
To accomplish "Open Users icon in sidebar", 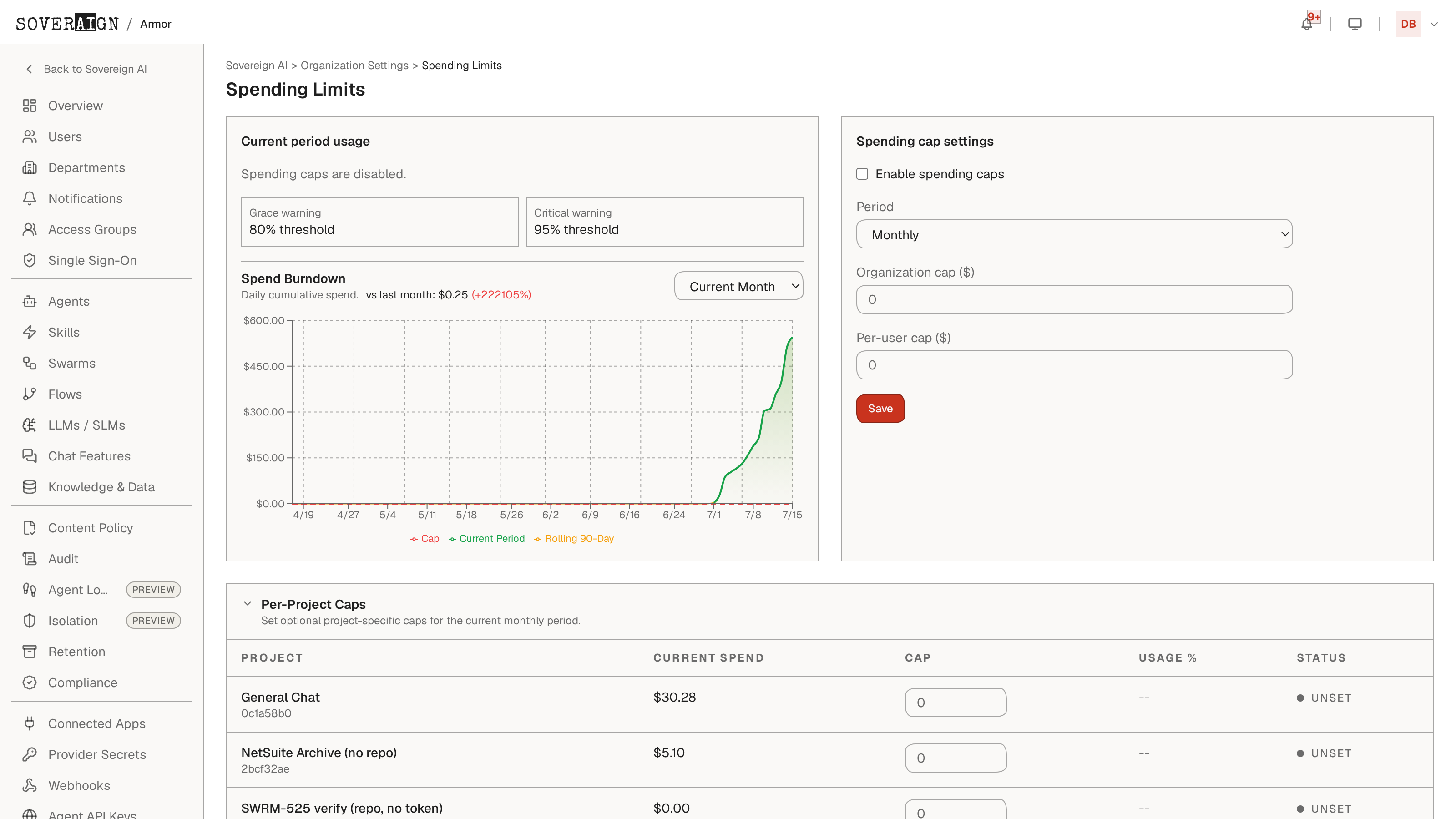I will coord(30,137).
